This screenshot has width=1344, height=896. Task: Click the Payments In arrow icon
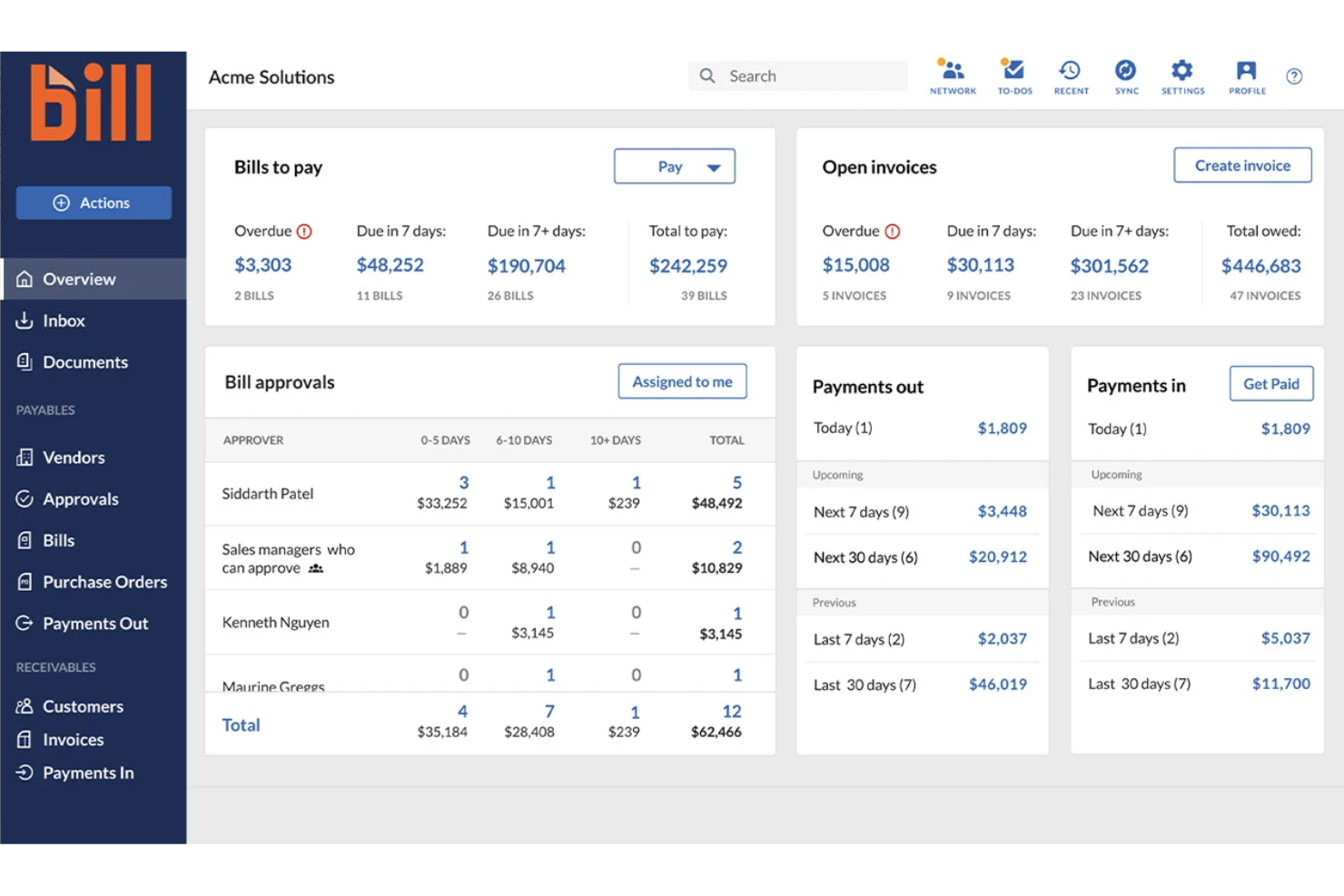pyautogui.click(x=25, y=773)
